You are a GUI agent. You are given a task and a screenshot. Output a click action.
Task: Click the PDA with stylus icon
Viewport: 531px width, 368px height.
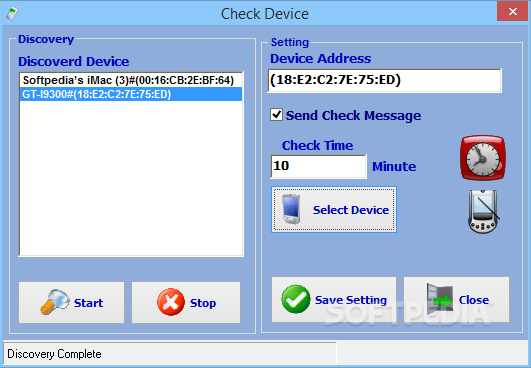483,212
